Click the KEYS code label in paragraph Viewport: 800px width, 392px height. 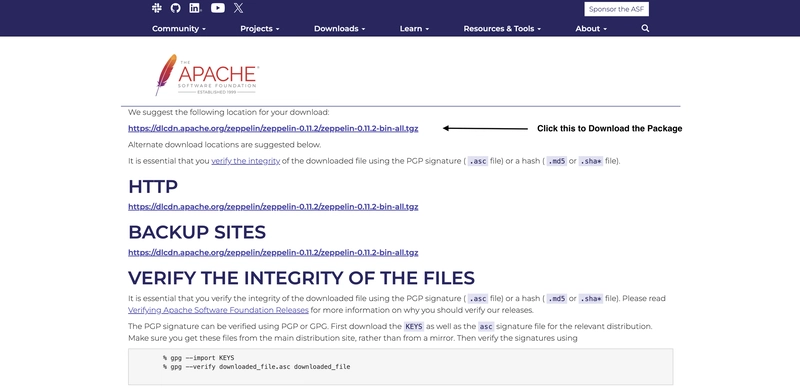click(x=414, y=326)
